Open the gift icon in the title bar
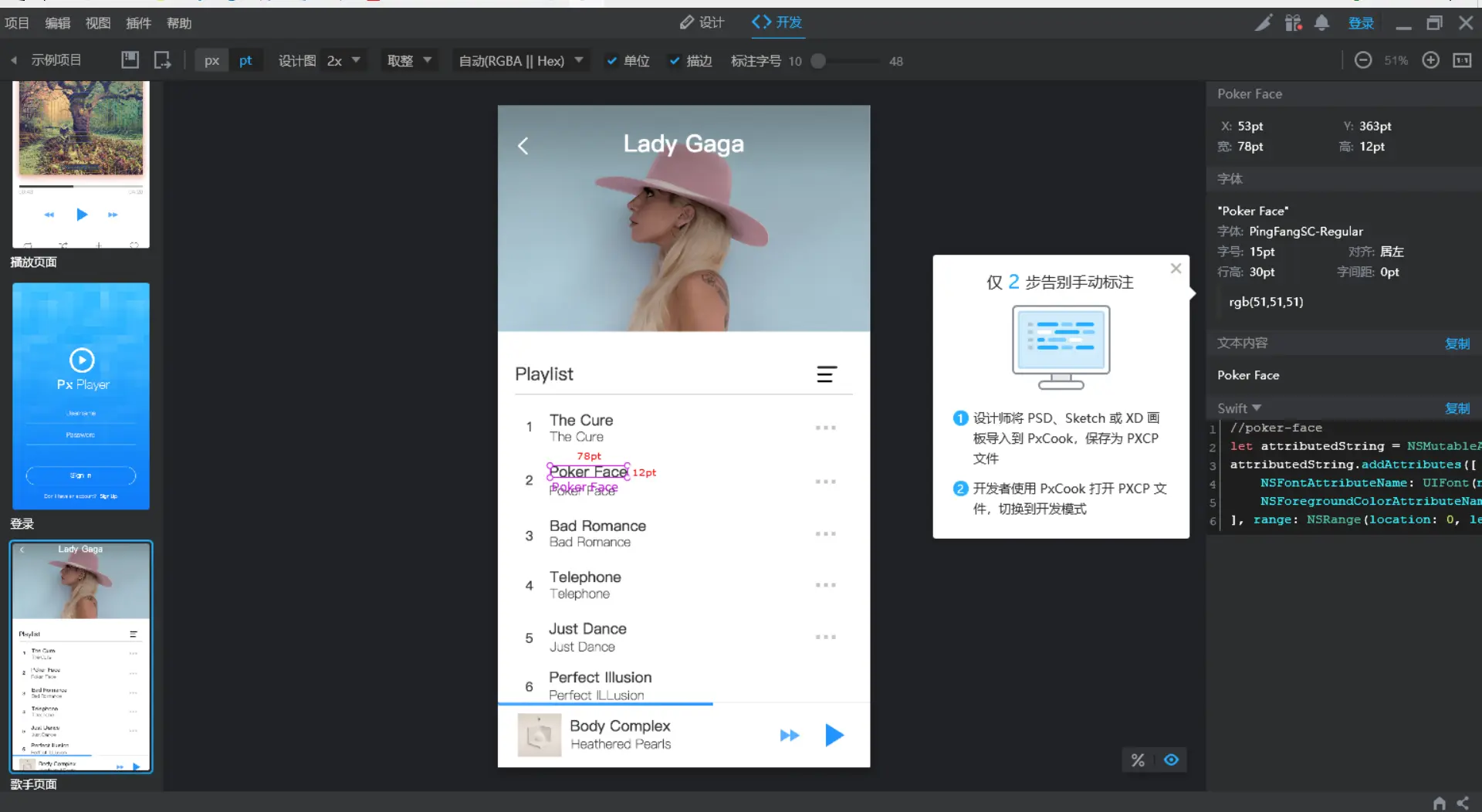 (1293, 22)
